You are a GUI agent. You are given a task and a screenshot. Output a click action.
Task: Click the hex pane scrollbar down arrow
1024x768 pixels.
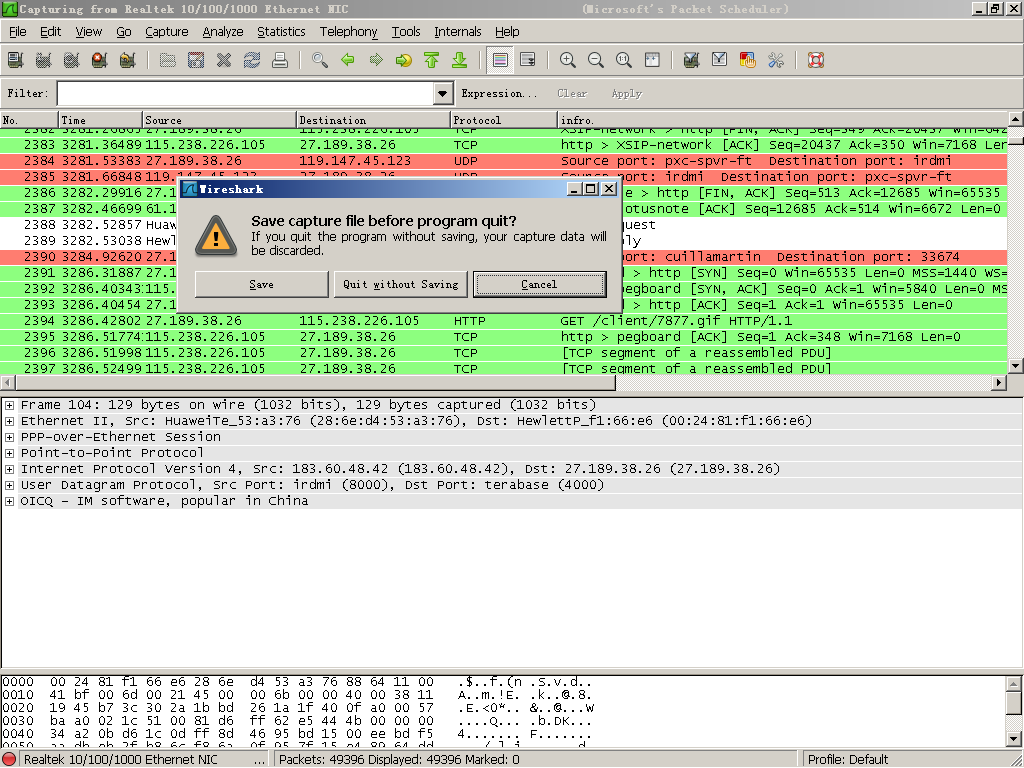[x=1014, y=739]
